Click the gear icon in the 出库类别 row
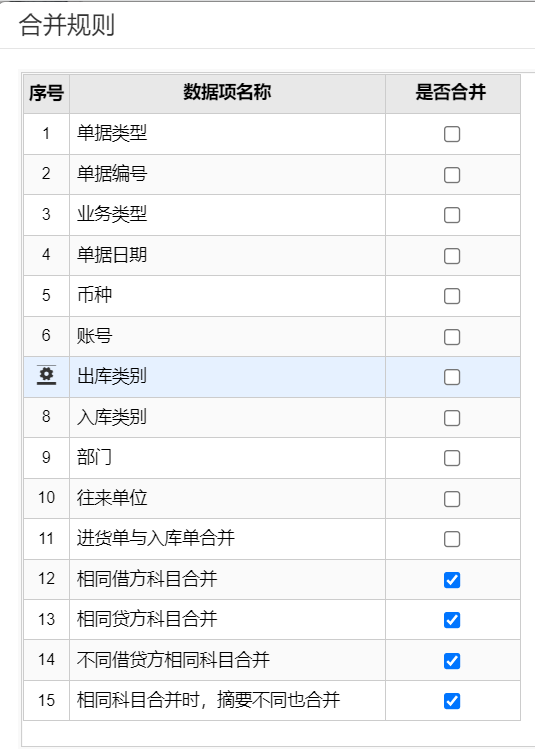Image resolution: width=535 pixels, height=749 pixels. (46, 376)
